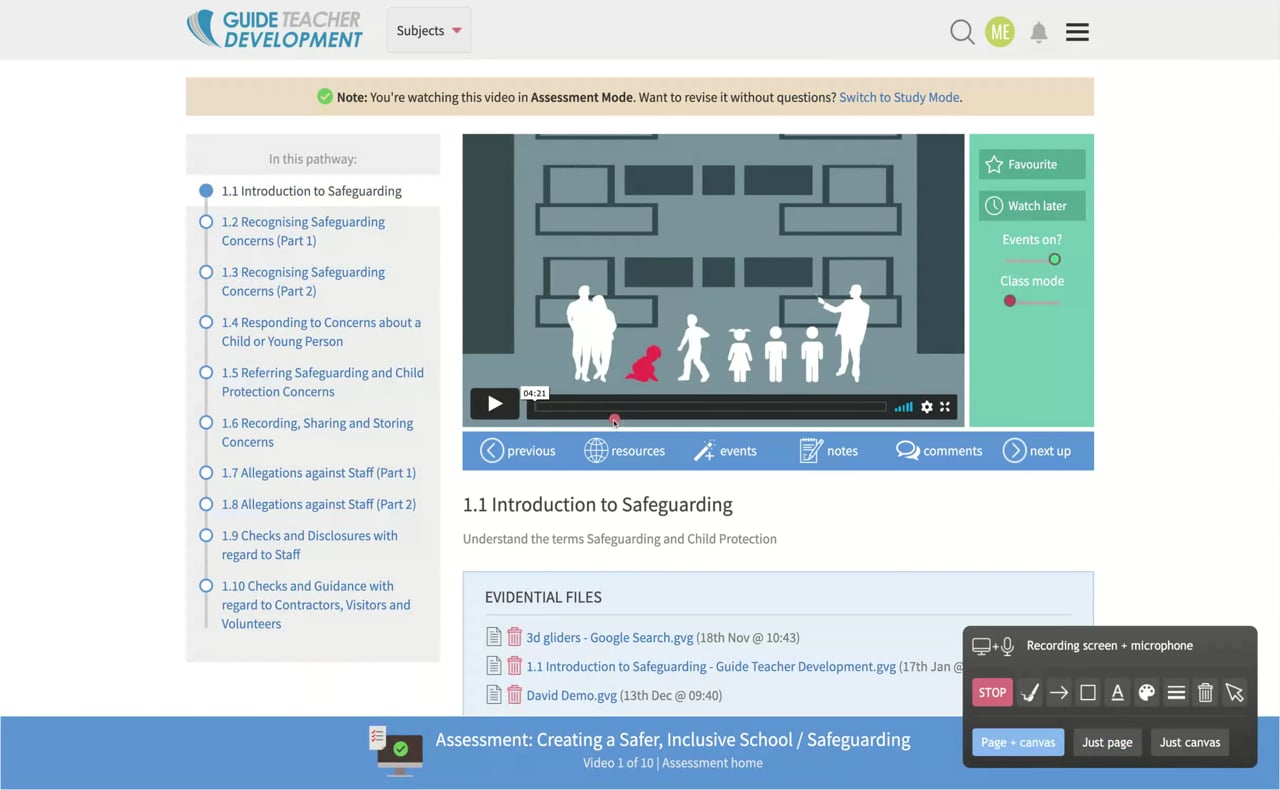The width and height of the screenshot is (1280, 790).
Task: Open the Subjects dropdown
Action: (429, 31)
